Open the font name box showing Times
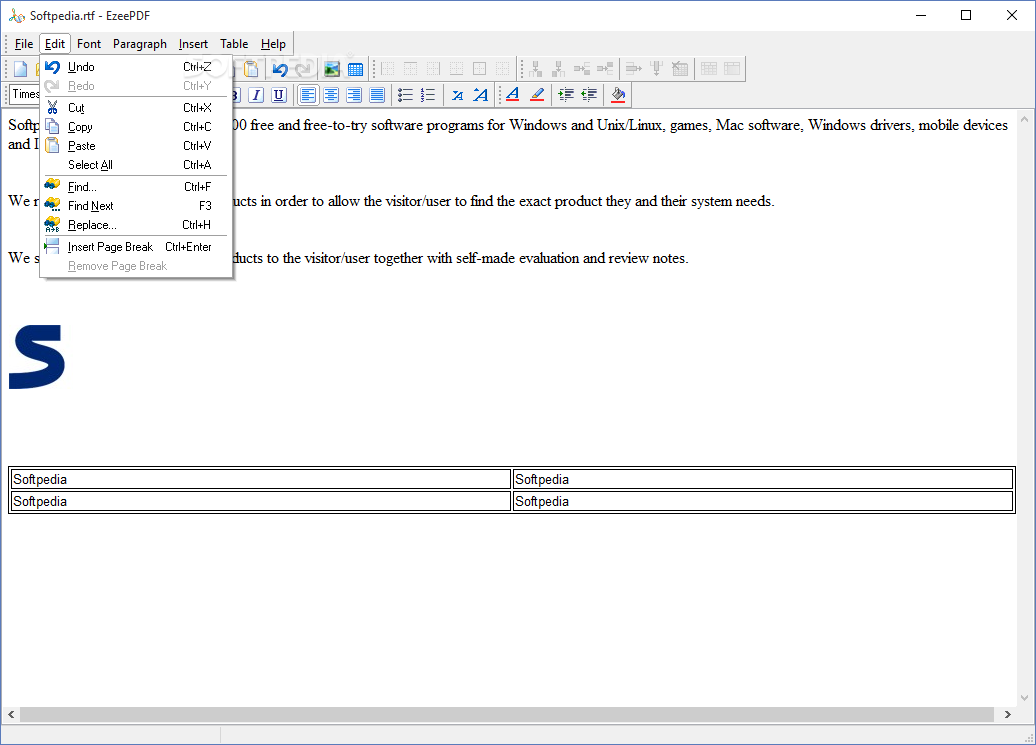 tap(25, 94)
